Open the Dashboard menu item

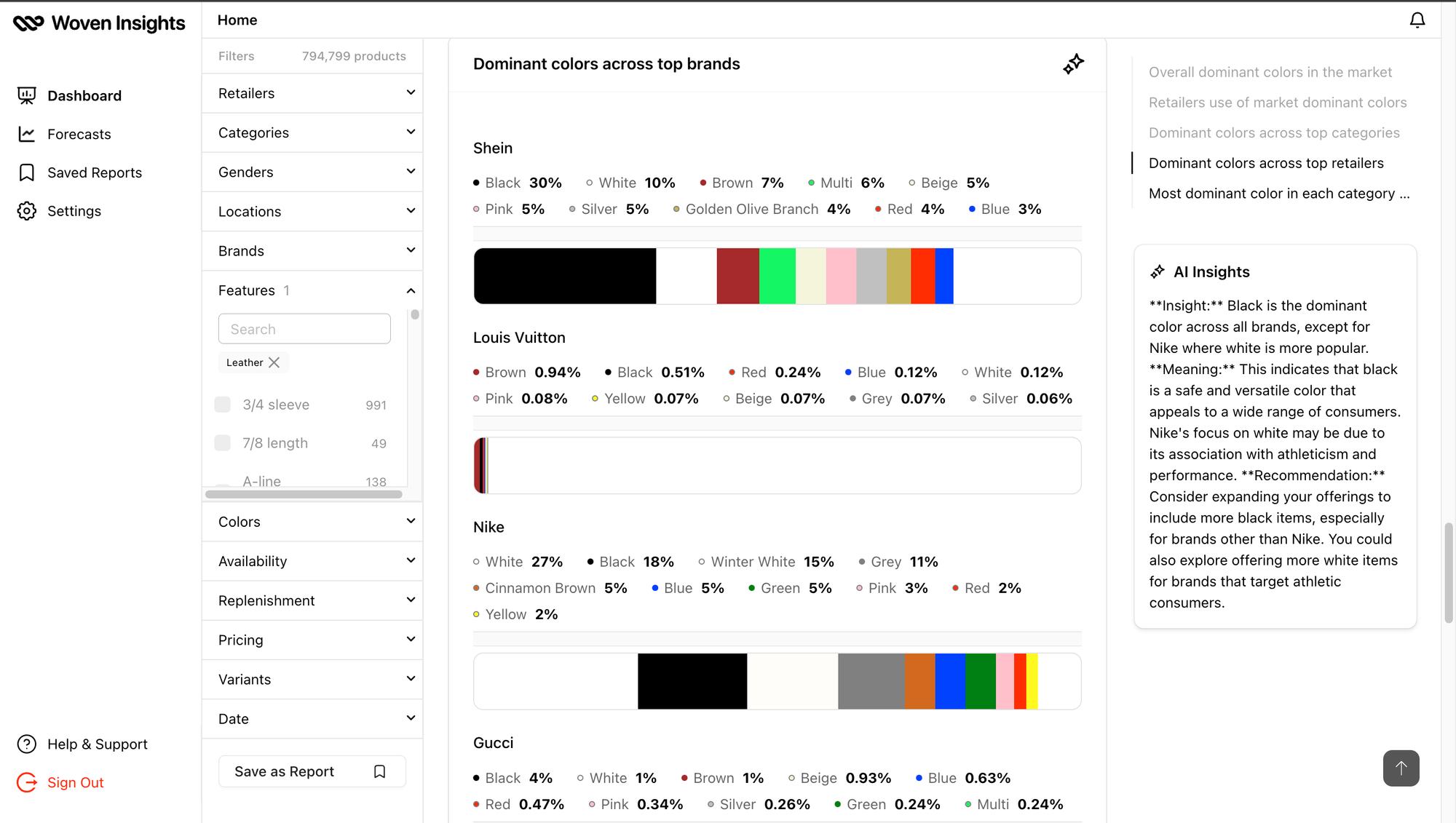click(84, 95)
